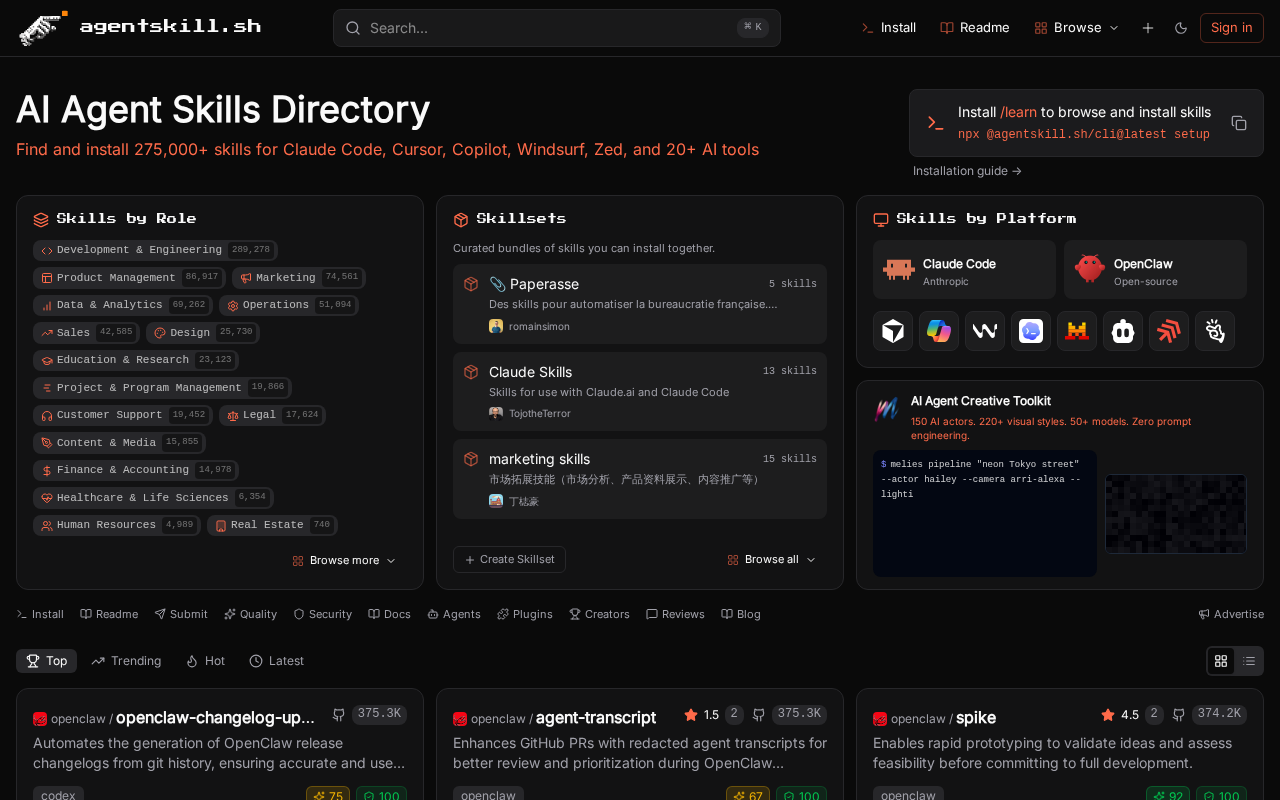Open the Claude Code platform card
The image size is (1280, 800).
pyautogui.click(x=964, y=270)
